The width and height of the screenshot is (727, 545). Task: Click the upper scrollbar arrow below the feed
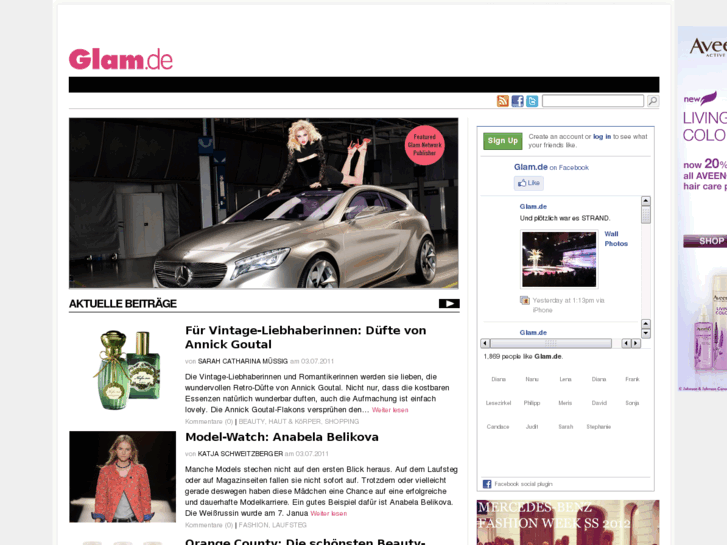(x=646, y=324)
